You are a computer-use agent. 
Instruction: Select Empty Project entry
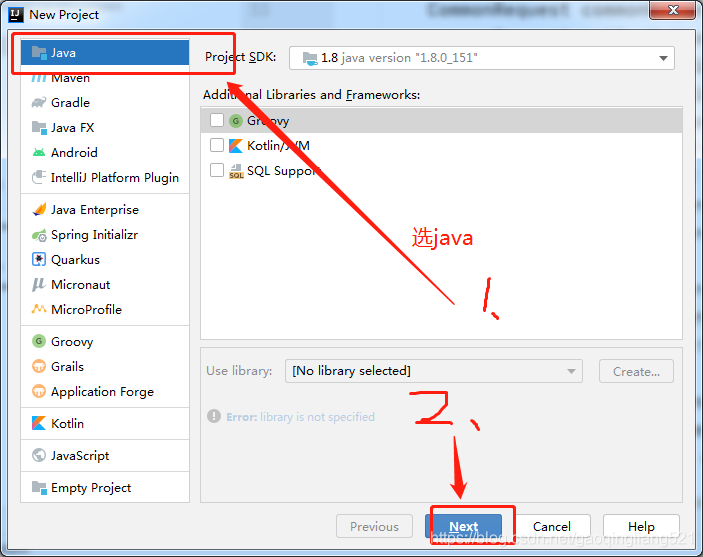coord(105,487)
